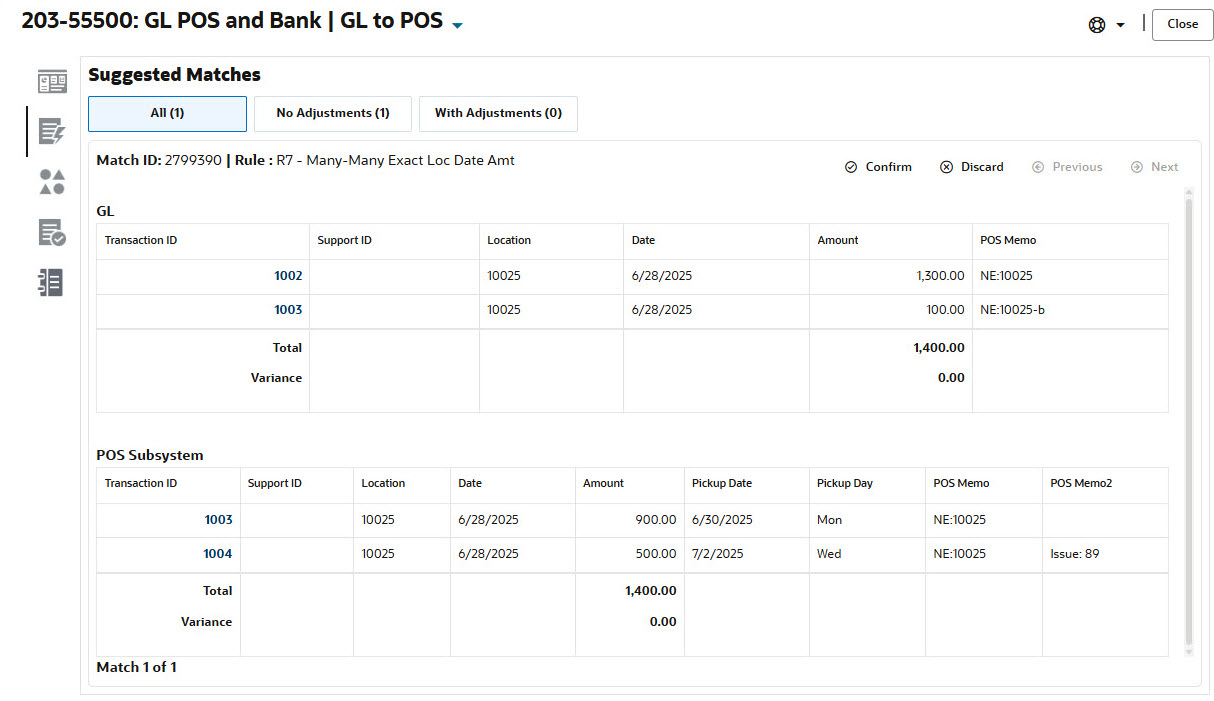Expand the help menu dropdown arrow
This screenshot has height=701, width=1214.
point(1120,25)
